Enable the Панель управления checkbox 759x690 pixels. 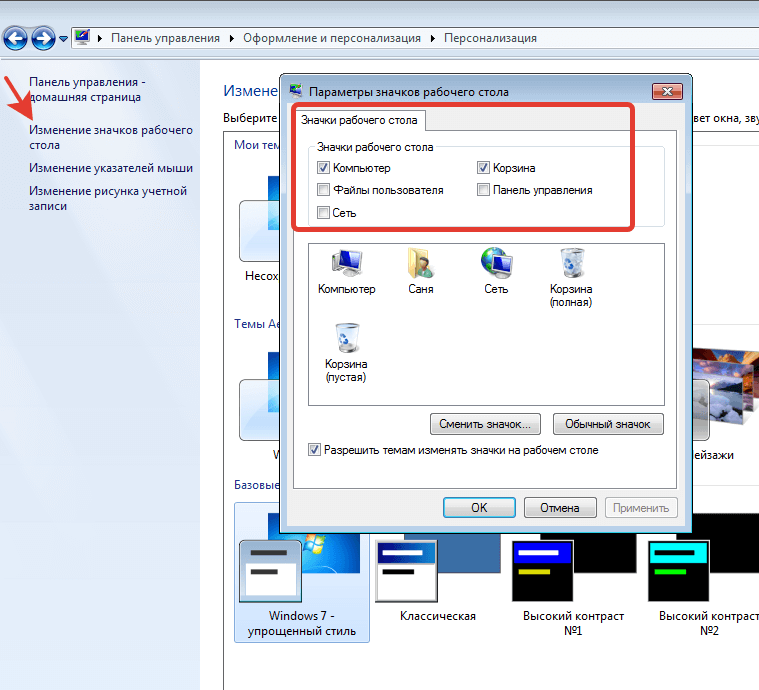pyautogui.click(x=483, y=190)
